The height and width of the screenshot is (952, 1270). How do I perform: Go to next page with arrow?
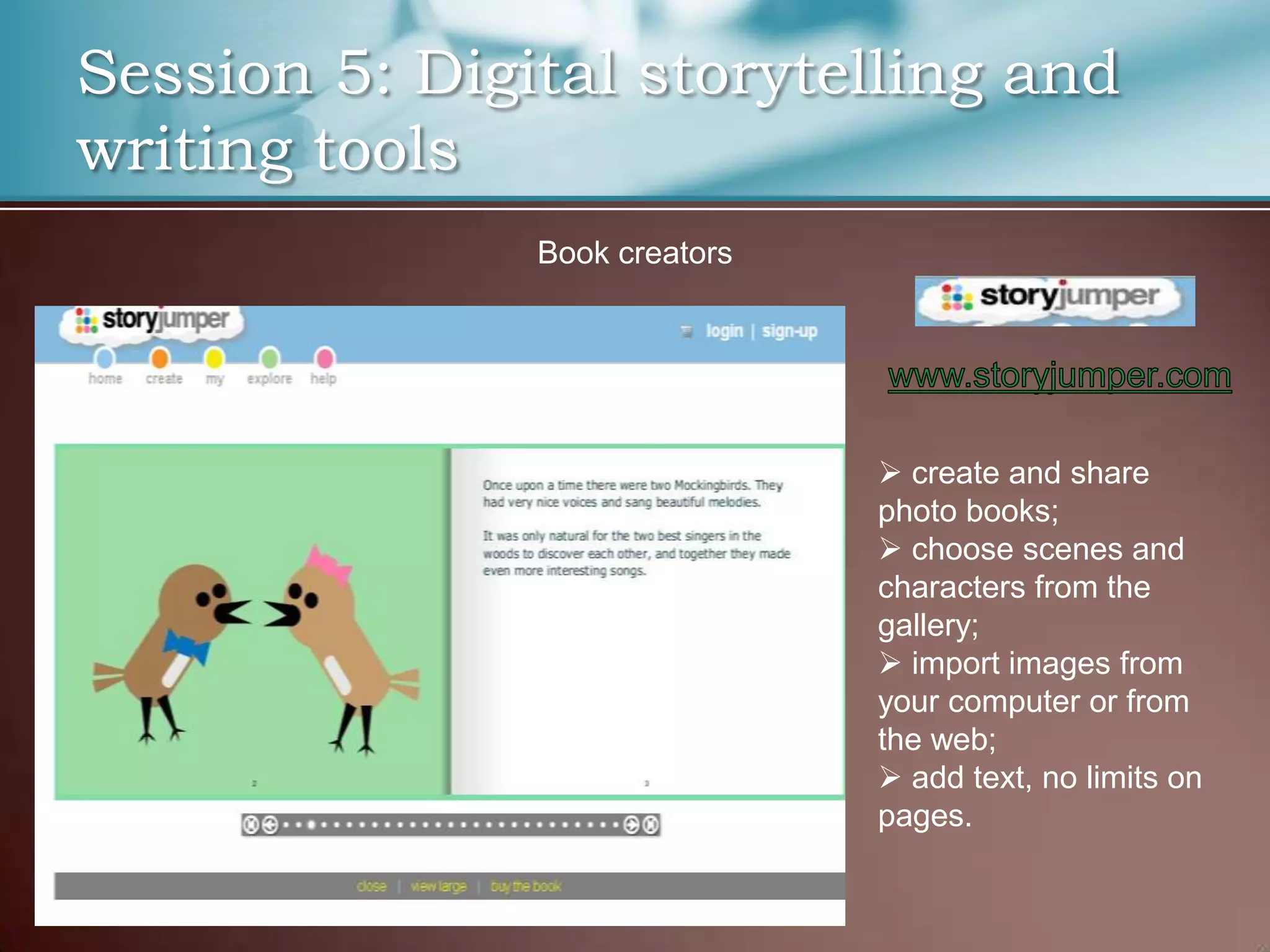point(631,825)
